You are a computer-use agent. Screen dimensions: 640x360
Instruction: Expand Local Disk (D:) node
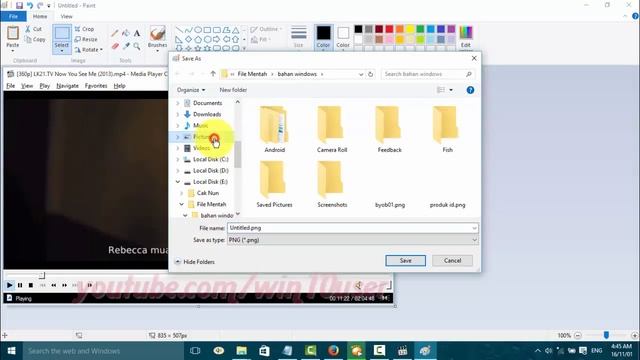coord(178,171)
